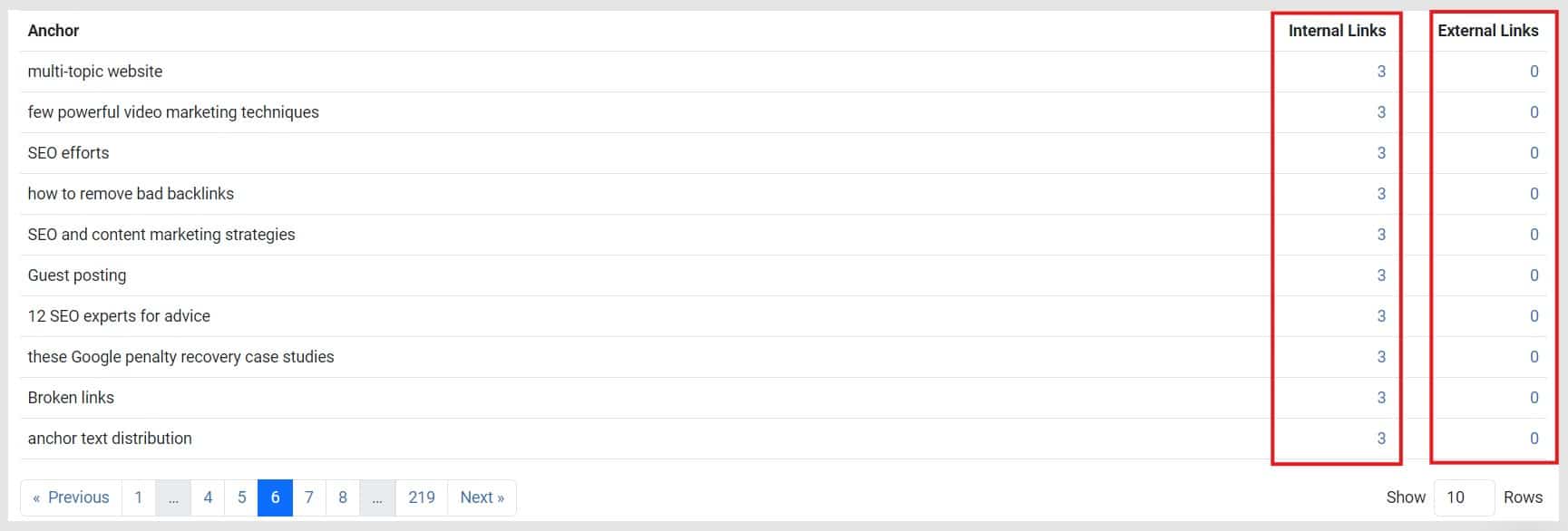Click external links count for 12 SEO experts
Viewport: 1568px width, 531px height.
(x=1534, y=316)
